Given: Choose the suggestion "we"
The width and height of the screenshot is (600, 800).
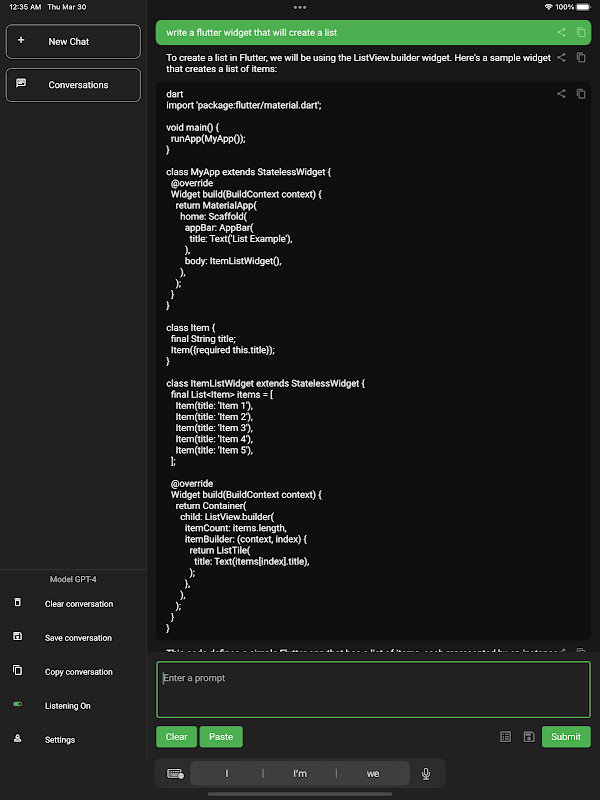Looking at the screenshot, I should (373, 773).
